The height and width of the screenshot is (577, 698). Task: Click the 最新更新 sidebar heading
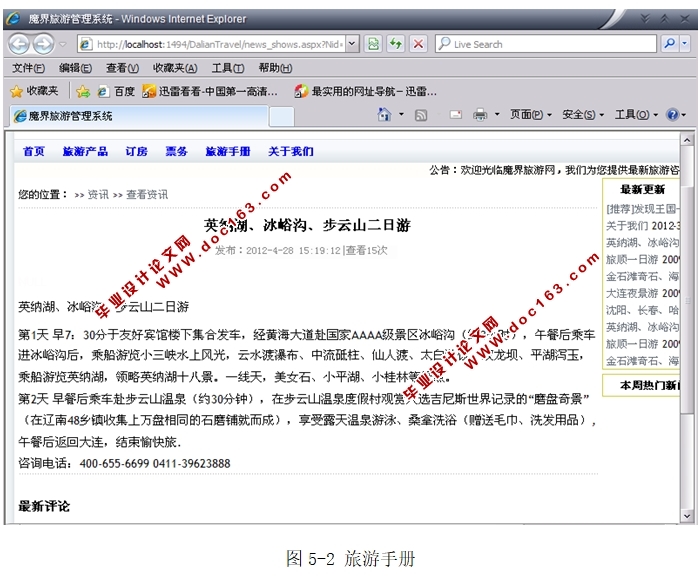pyautogui.click(x=643, y=190)
